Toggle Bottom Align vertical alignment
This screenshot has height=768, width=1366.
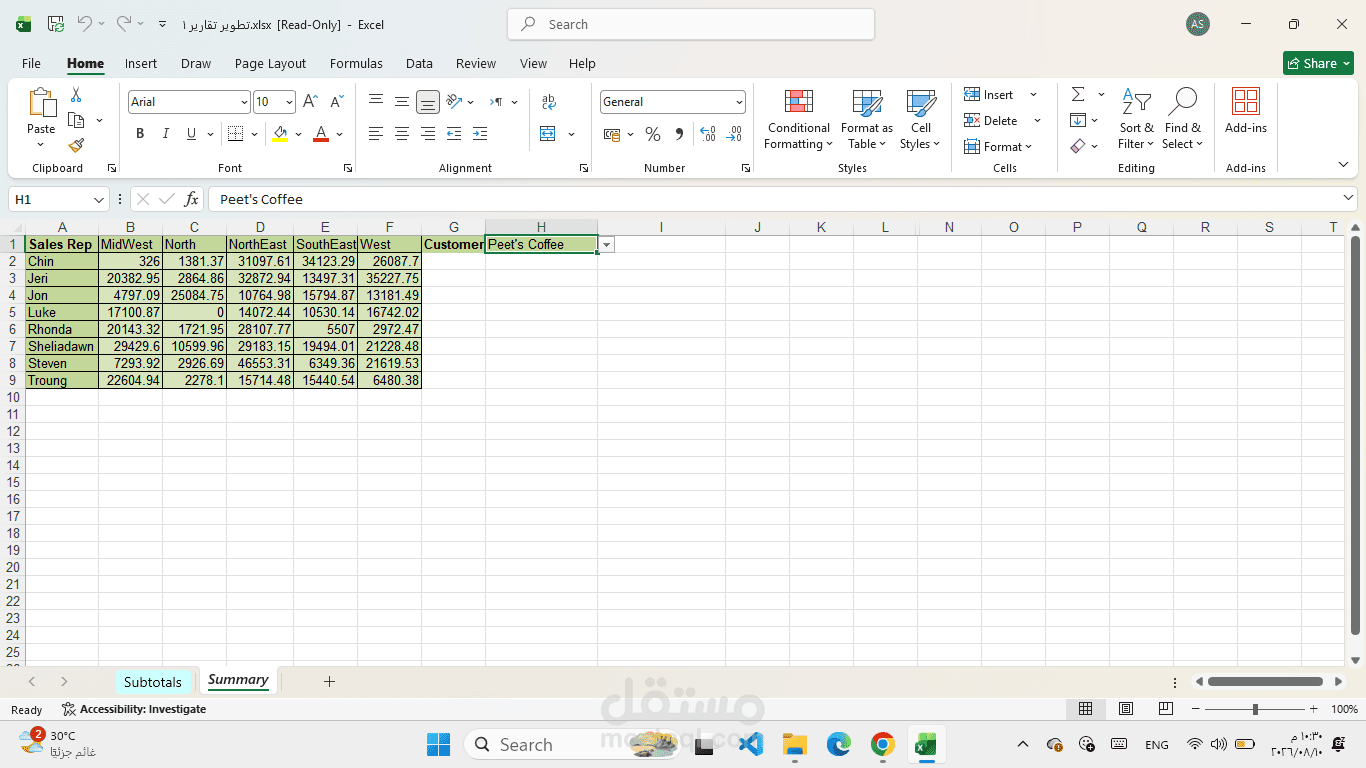[x=427, y=102]
